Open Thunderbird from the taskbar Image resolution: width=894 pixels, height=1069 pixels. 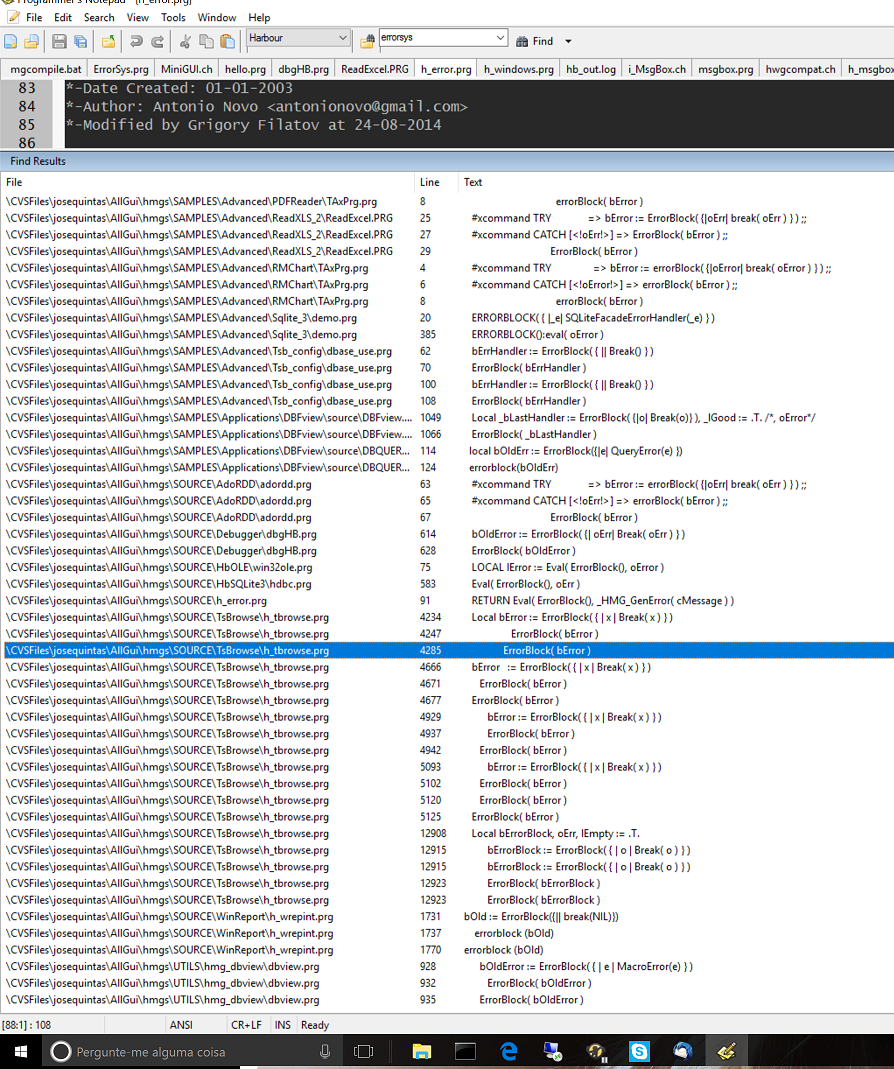click(683, 1051)
